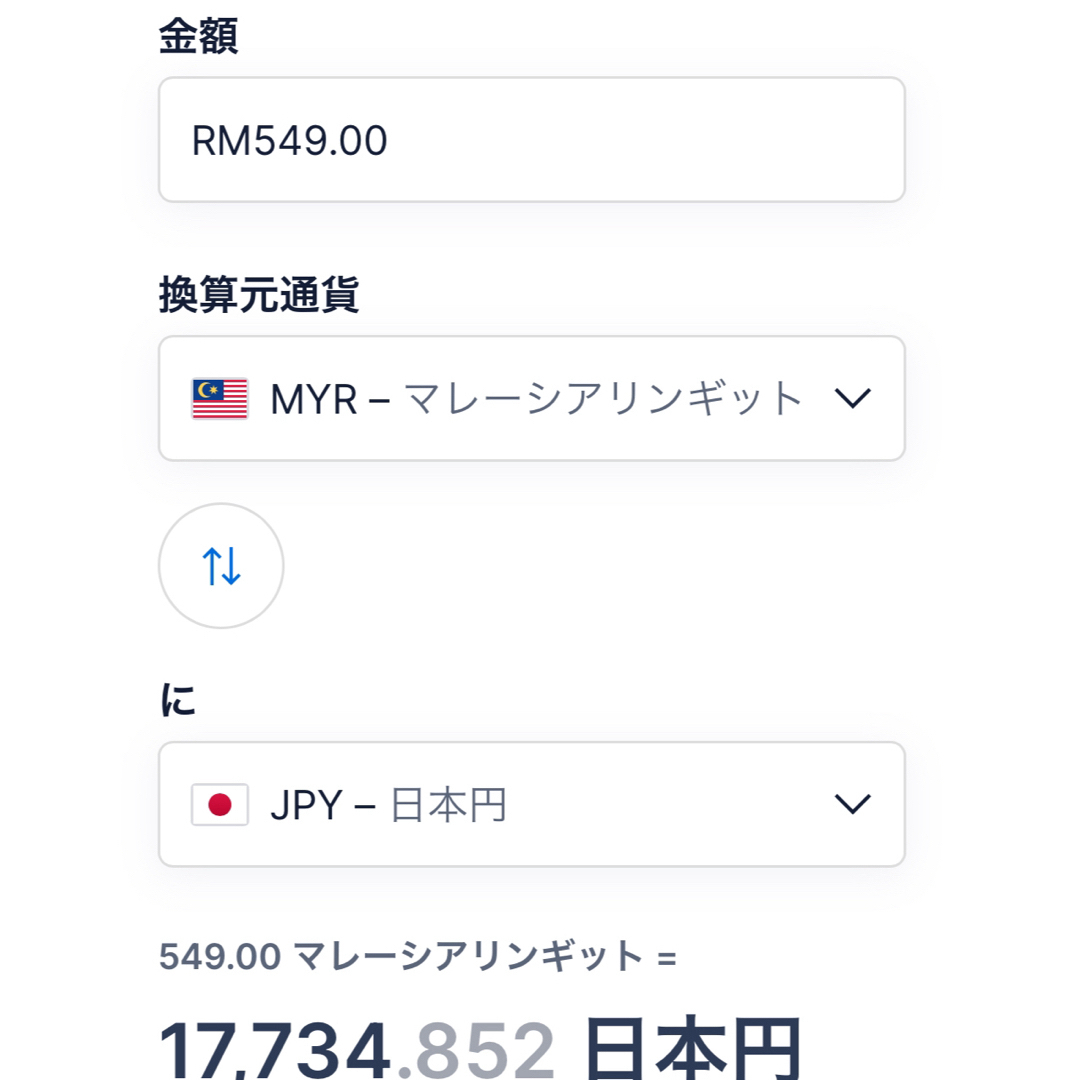Viewport: 1080px width, 1080px height.
Task: Click the Japanese flag icon
Action: coord(220,804)
